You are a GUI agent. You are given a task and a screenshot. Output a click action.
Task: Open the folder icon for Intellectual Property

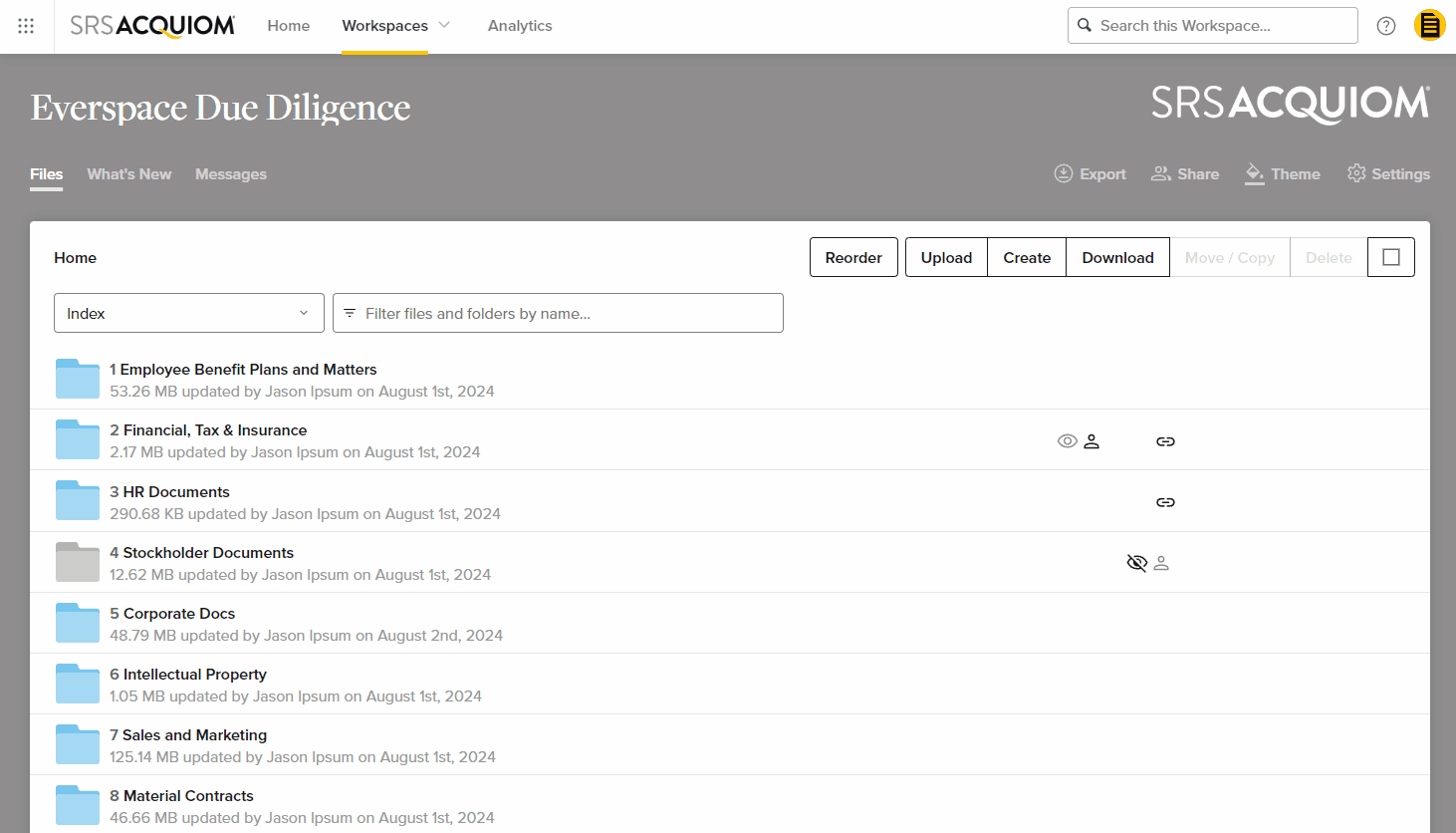(78, 684)
